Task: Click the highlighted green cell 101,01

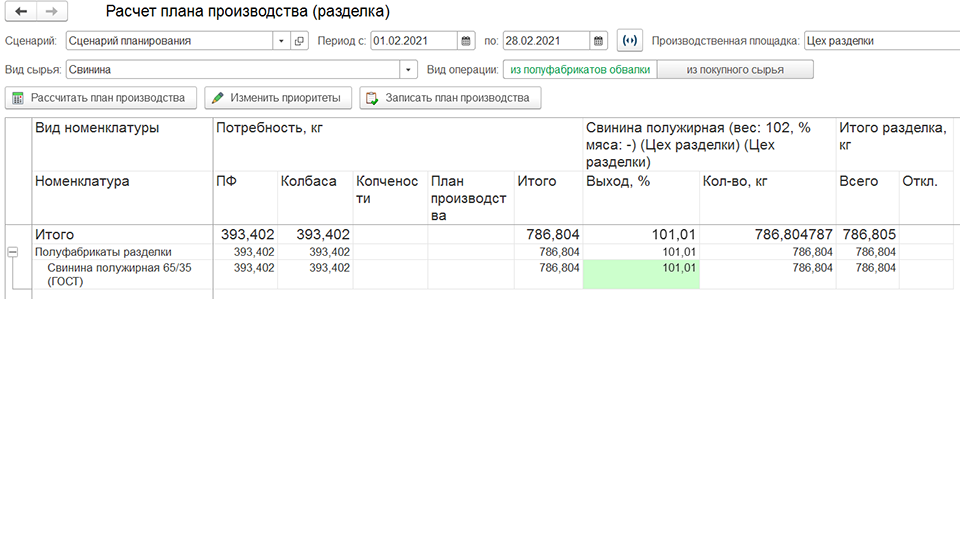Action: (641, 274)
